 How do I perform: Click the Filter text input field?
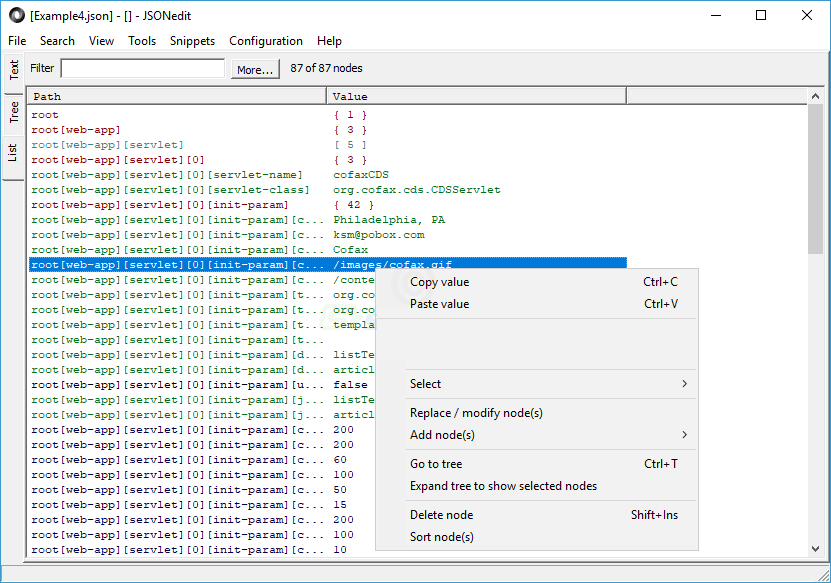click(x=142, y=68)
